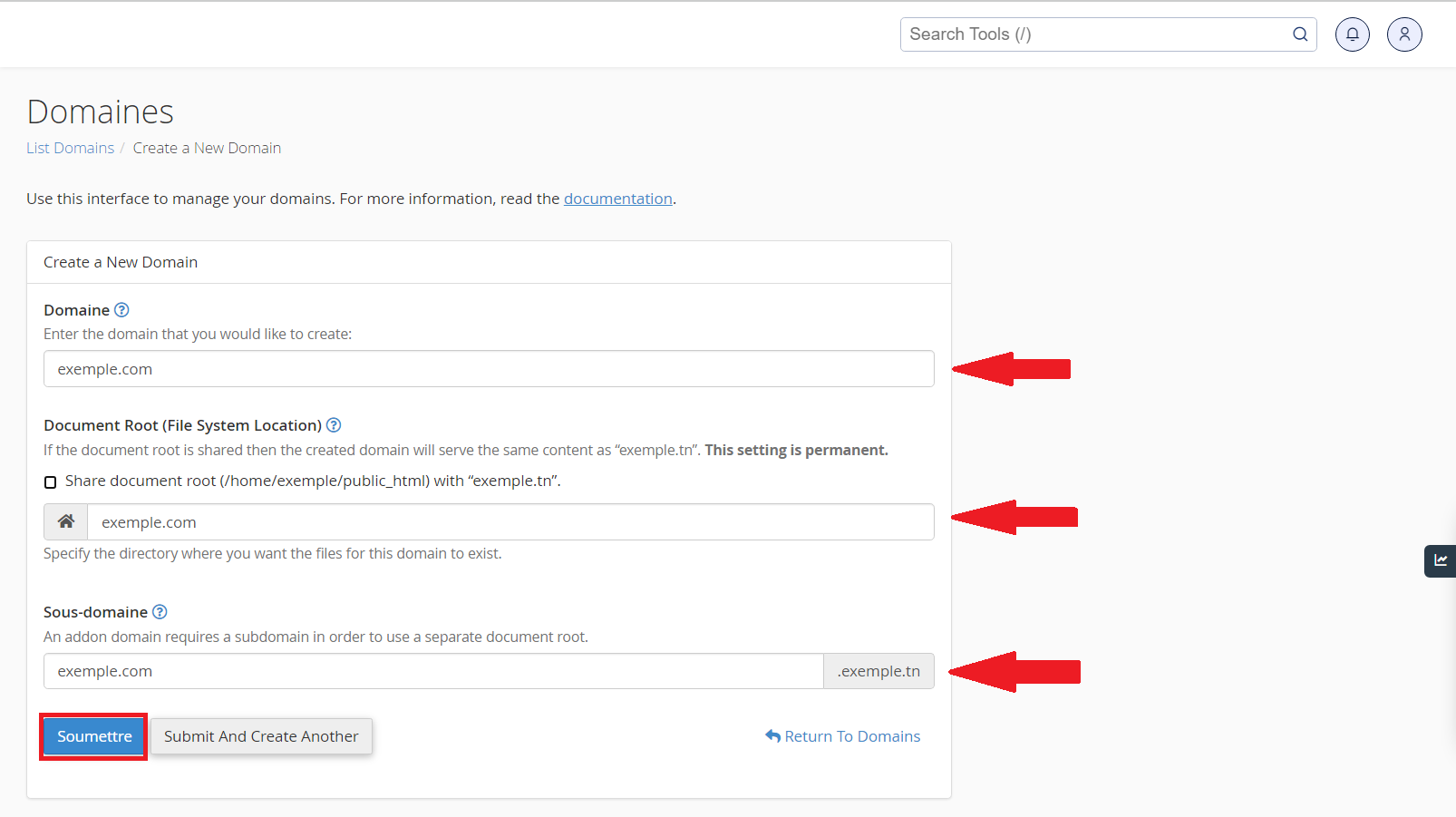Click the Create a New Domain breadcrumb
Image resolution: width=1456 pixels, height=817 pixels.
(x=207, y=148)
